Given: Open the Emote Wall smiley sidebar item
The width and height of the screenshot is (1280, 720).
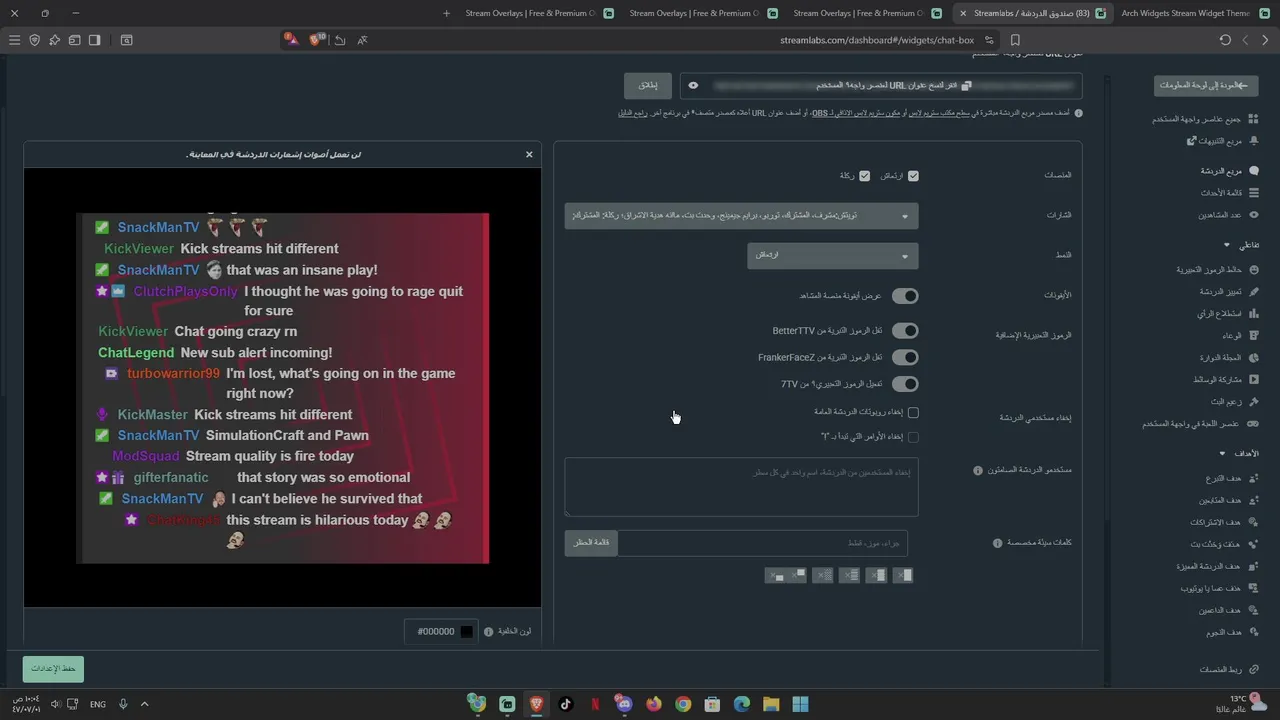Looking at the screenshot, I should click(x=1217, y=270).
